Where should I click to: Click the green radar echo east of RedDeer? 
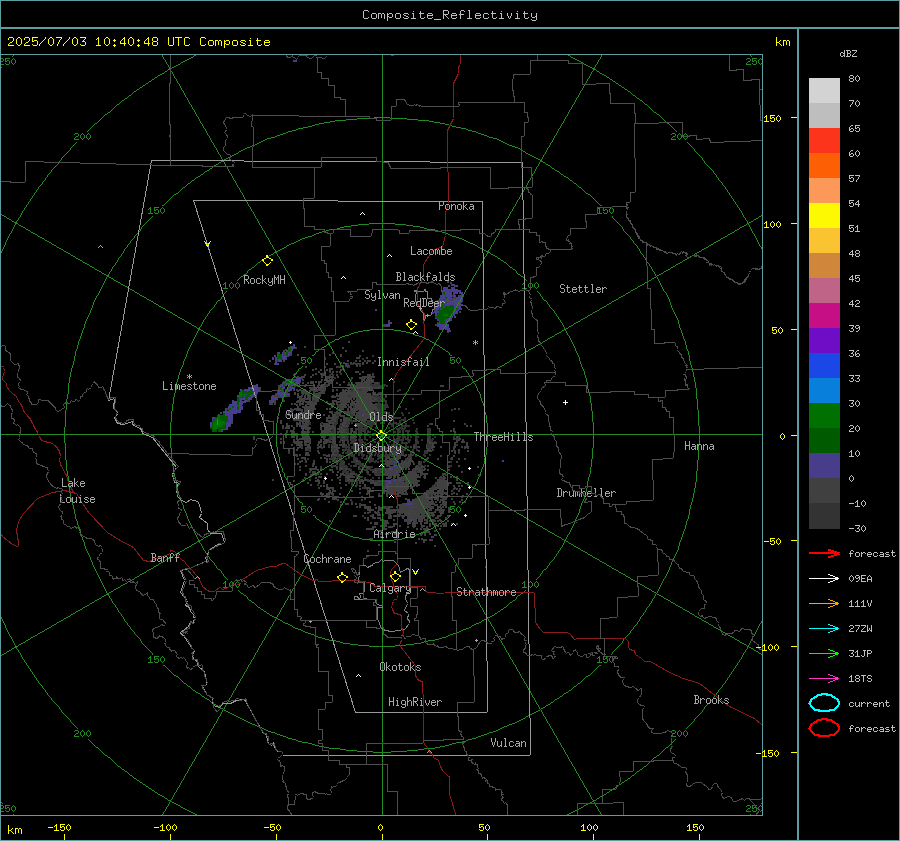pyautogui.click(x=445, y=313)
